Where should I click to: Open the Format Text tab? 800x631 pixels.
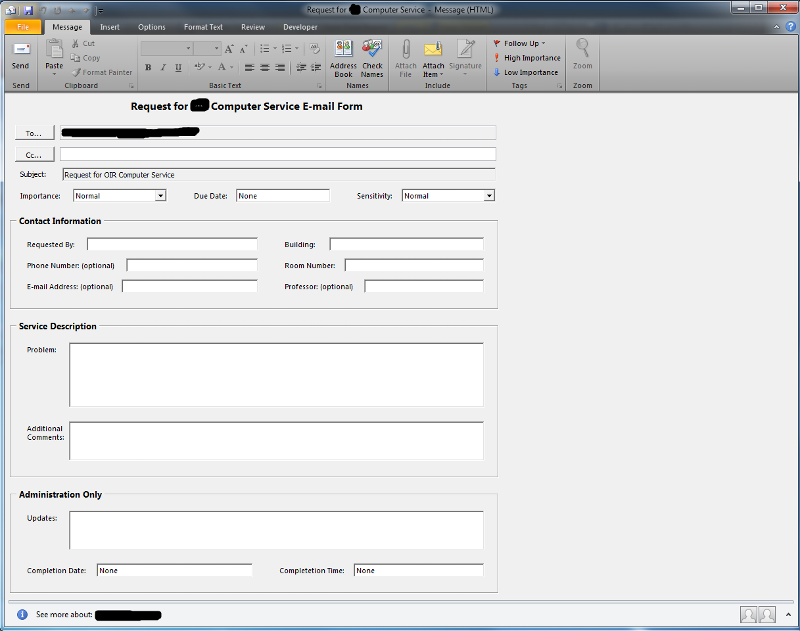(203, 27)
